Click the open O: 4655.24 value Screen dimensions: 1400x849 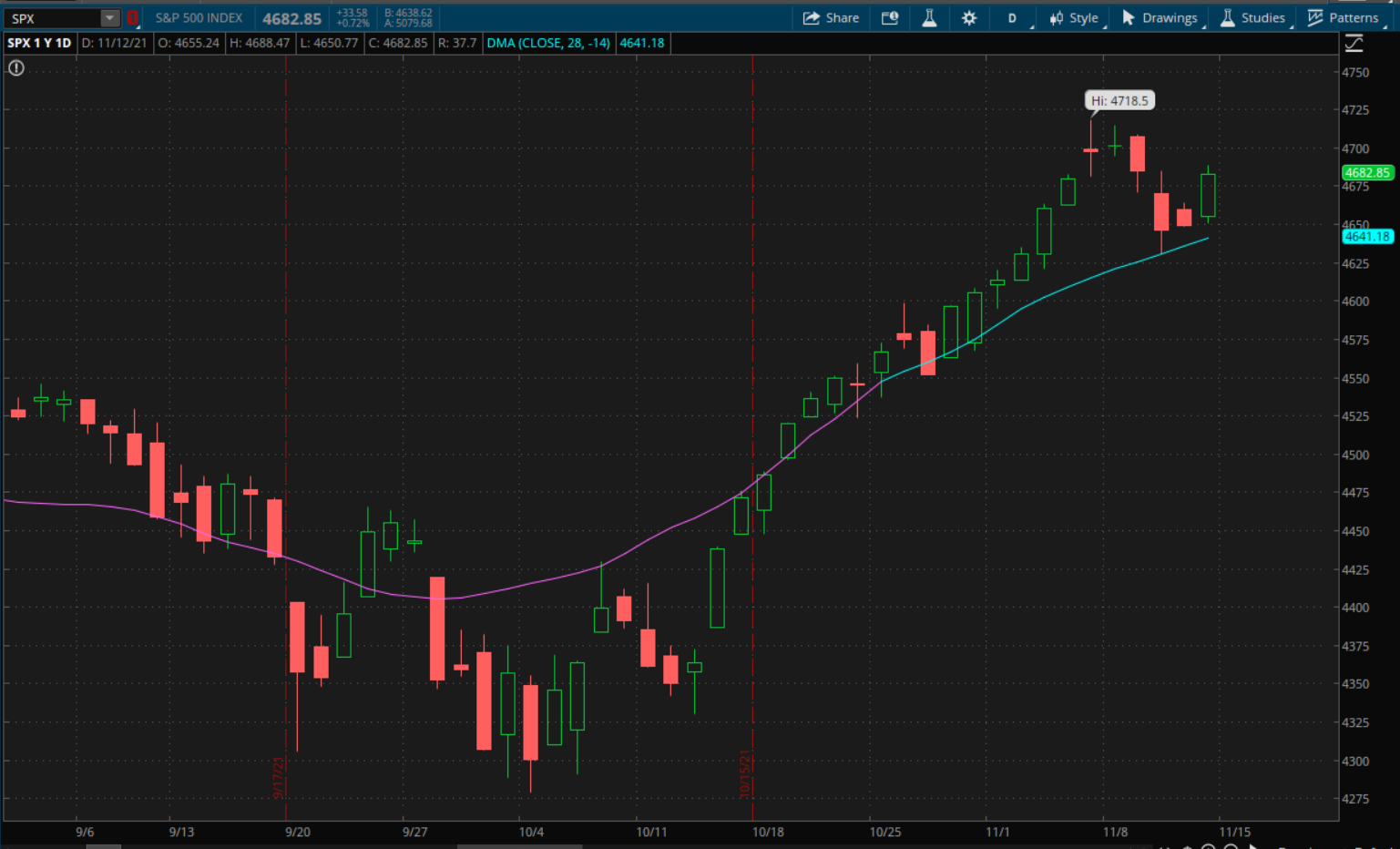189,43
